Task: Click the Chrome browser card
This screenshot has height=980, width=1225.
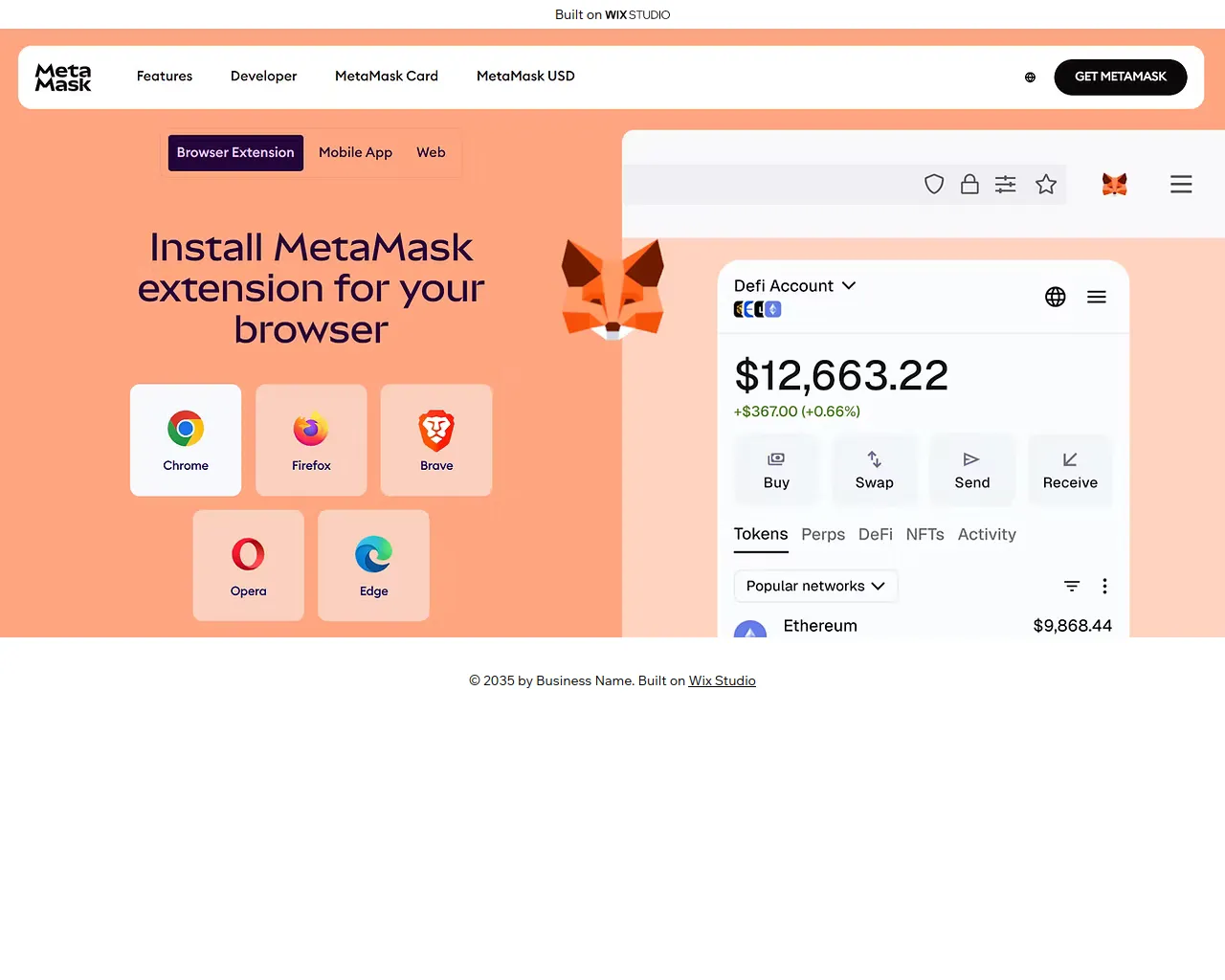Action: point(186,440)
